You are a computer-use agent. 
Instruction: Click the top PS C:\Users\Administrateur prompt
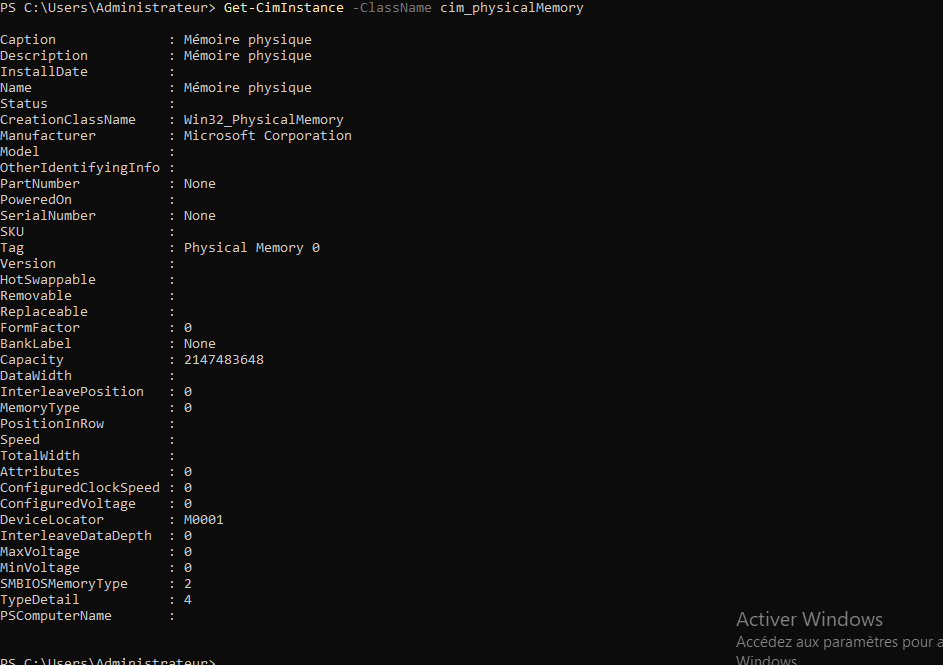click(108, 8)
